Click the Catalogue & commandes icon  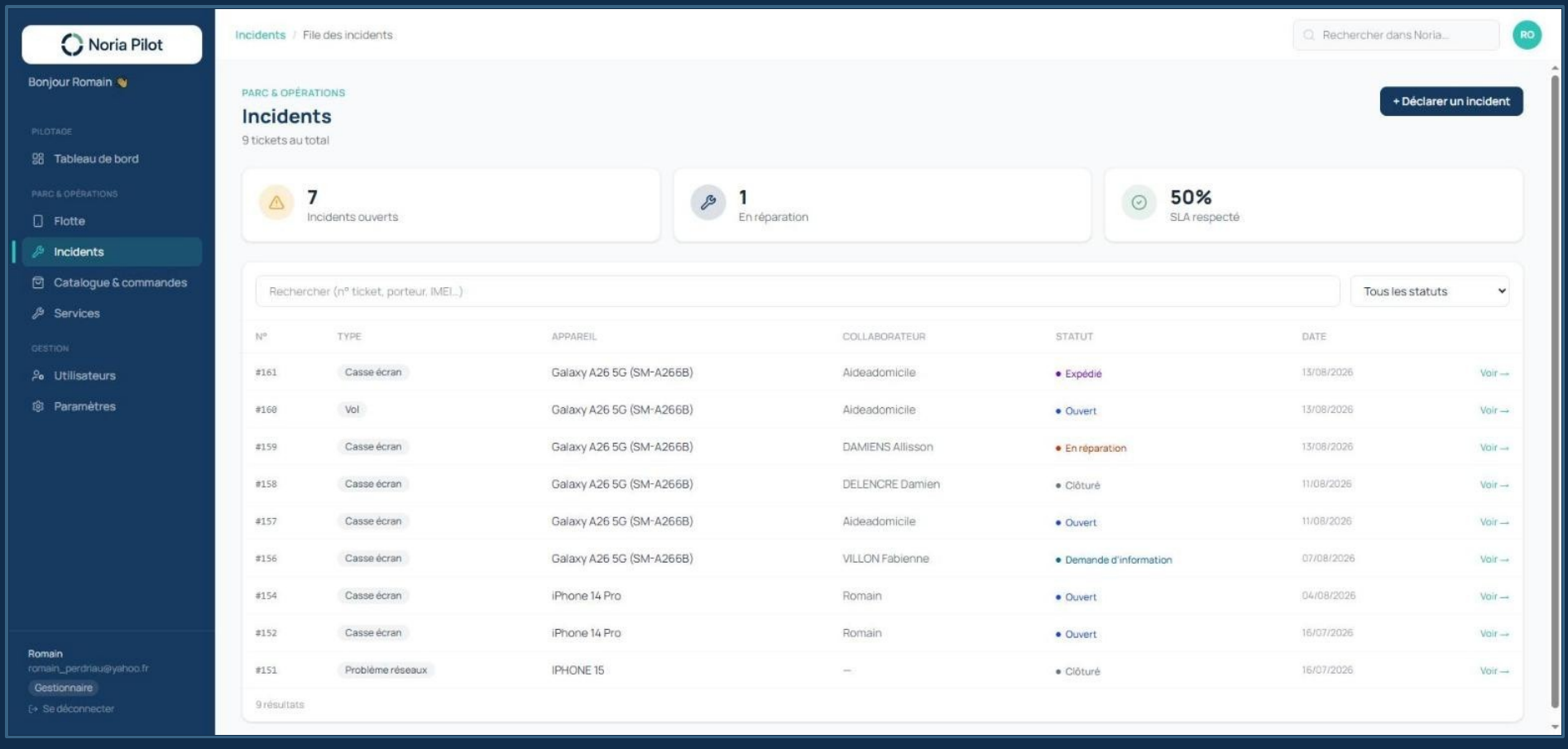coord(38,282)
